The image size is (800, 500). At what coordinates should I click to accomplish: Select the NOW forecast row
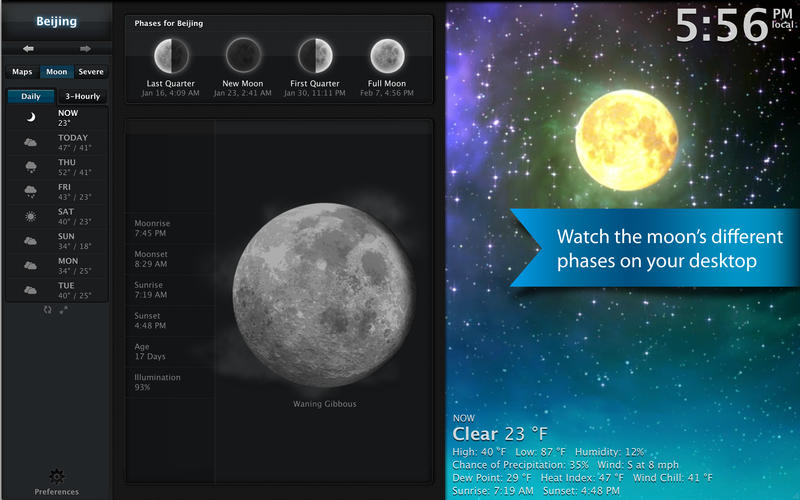point(56,118)
